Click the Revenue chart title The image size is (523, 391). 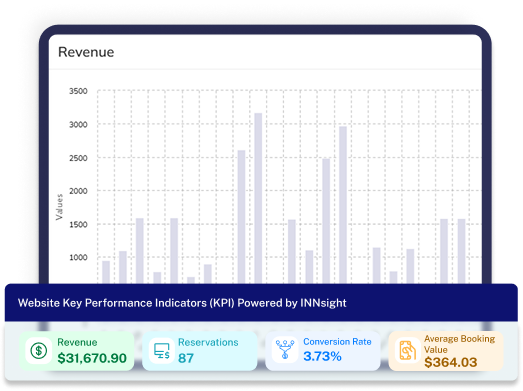[86, 52]
